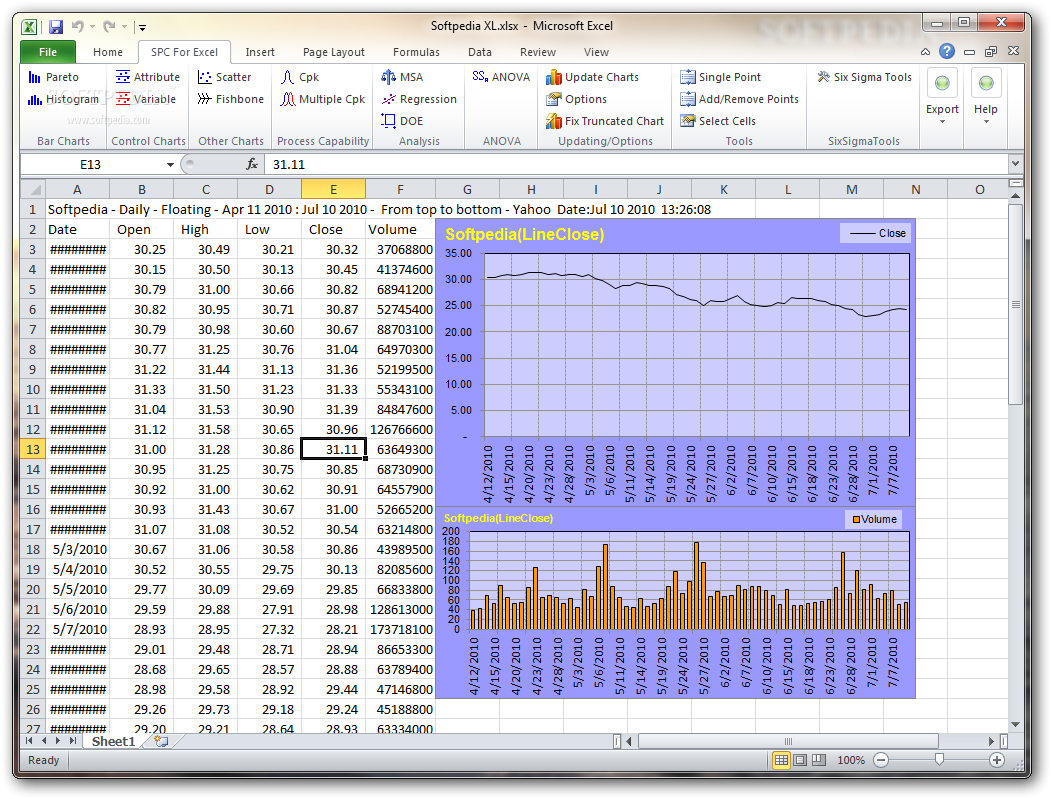Choose Single Point tool
The image size is (1052, 799).
pyautogui.click(x=720, y=77)
